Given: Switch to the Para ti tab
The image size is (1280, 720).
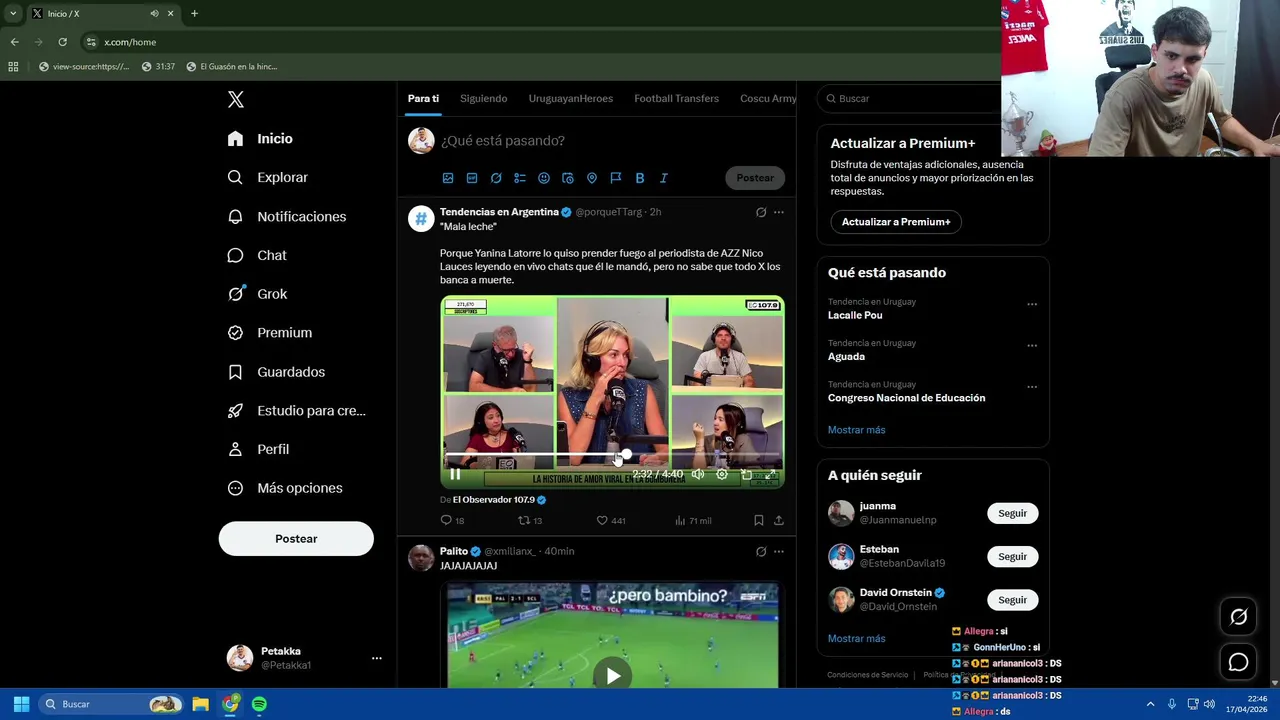Looking at the screenshot, I should coord(423,98).
